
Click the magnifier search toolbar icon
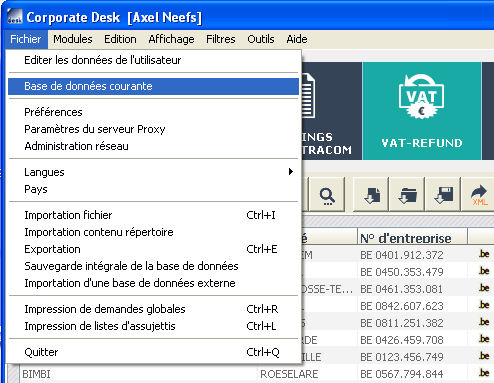327,195
